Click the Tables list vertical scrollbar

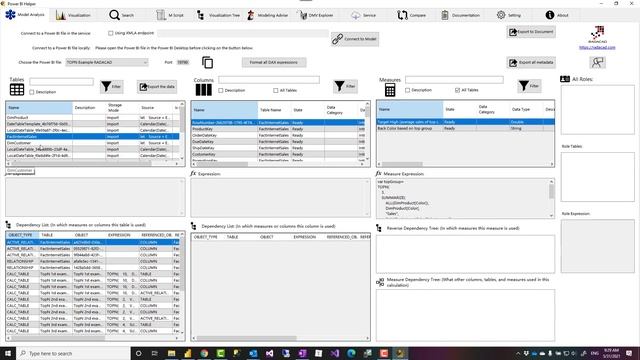click(182, 131)
